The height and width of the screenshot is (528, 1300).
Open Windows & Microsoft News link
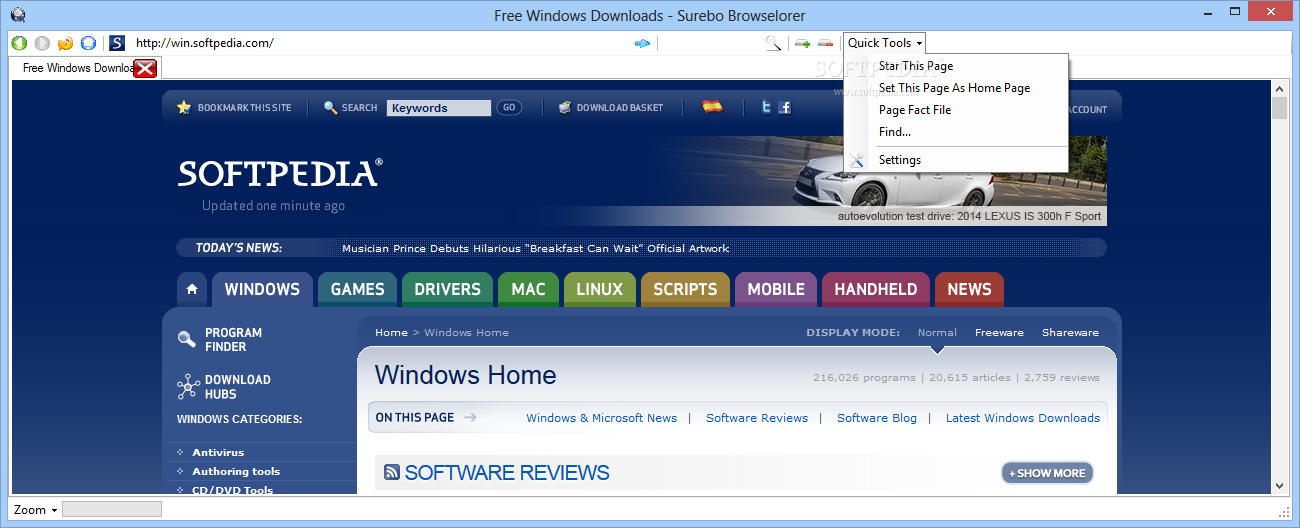point(601,418)
